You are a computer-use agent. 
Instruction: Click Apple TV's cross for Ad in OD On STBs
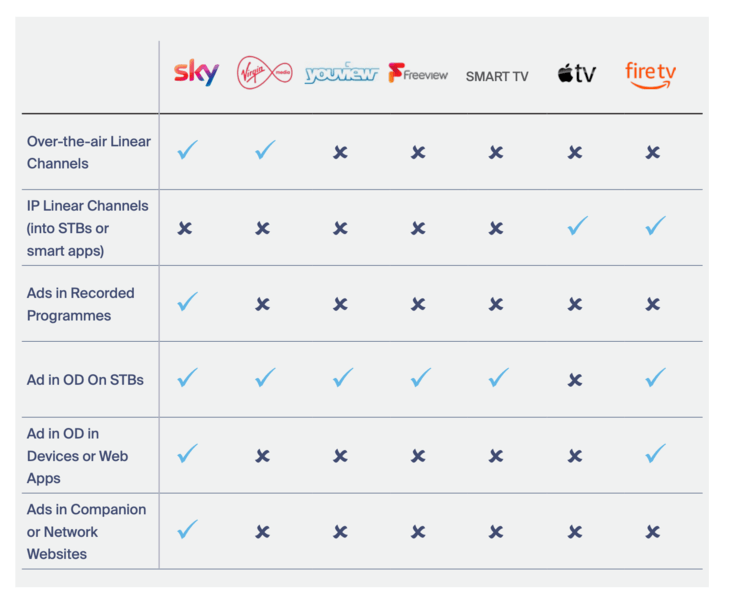(x=575, y=380)
